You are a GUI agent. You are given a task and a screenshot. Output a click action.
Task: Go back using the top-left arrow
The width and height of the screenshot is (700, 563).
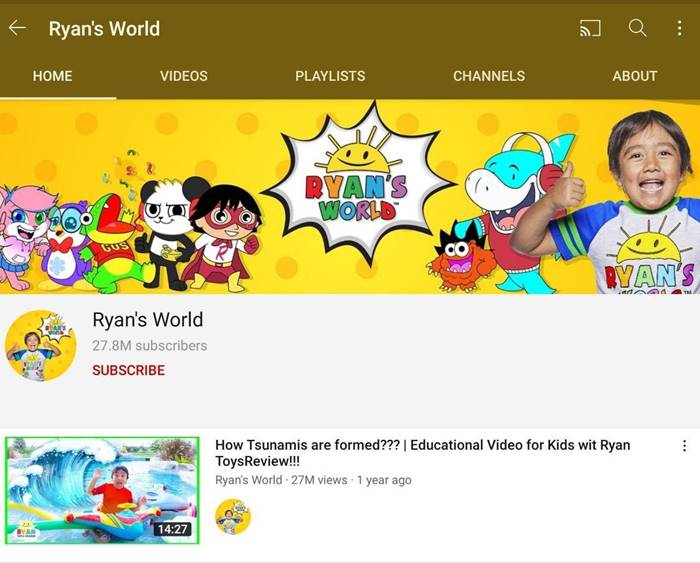pos(17,28)
